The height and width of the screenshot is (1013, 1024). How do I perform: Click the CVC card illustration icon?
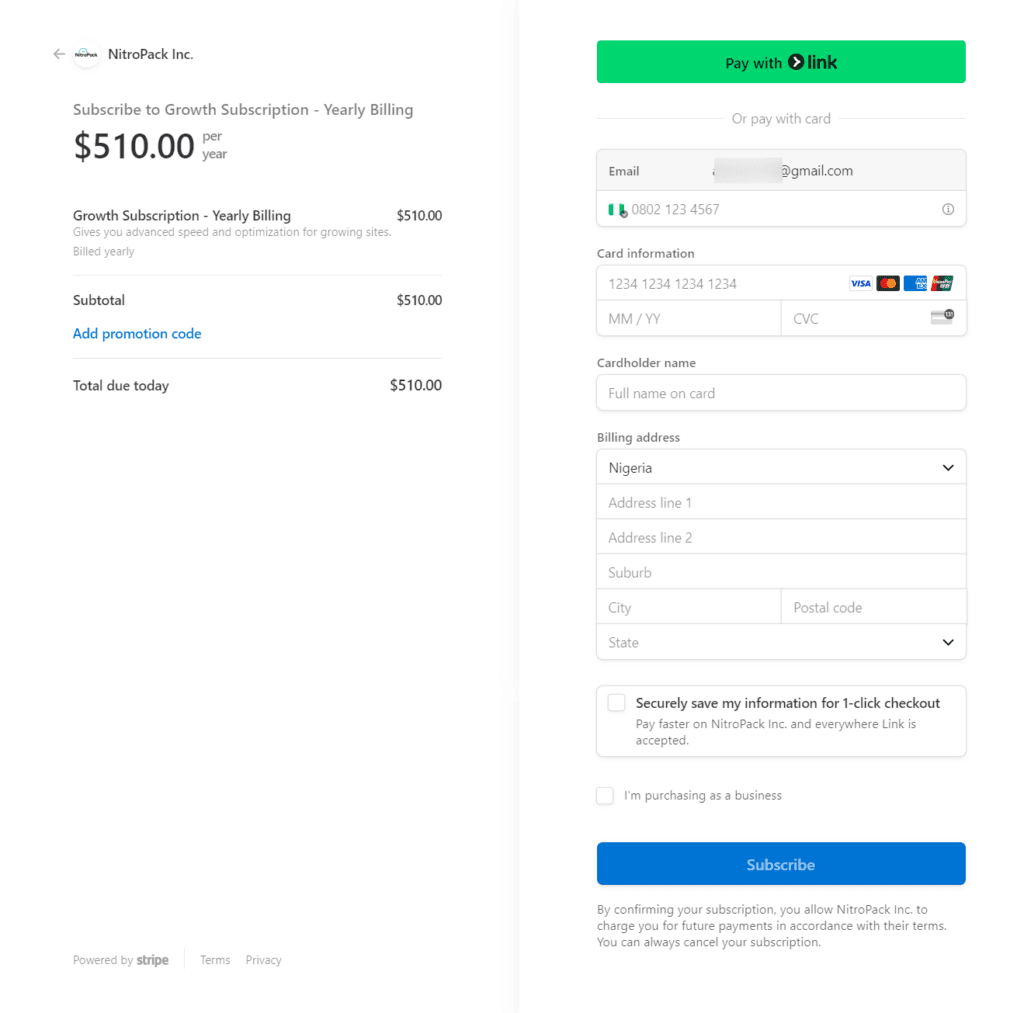tap(941, 316)
